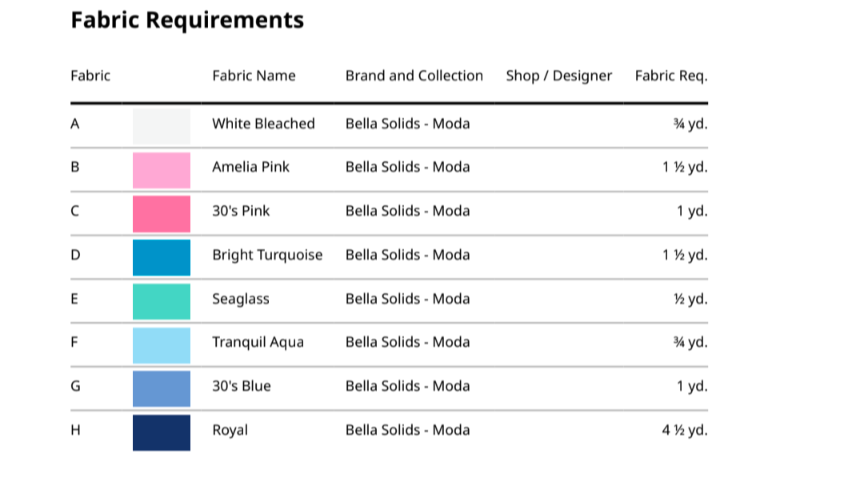This screenshot has width=864, height=502.
Task: Click fabric letter H in first column
Action: (76, 430)
